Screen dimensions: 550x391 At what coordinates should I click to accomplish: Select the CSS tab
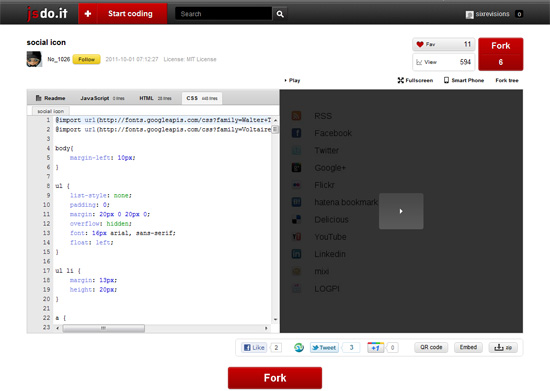[x=202, y=98]
